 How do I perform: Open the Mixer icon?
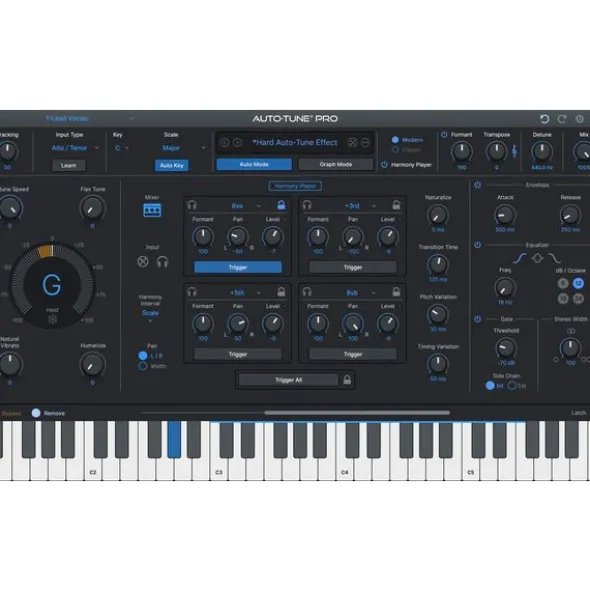tap(152, 210)
